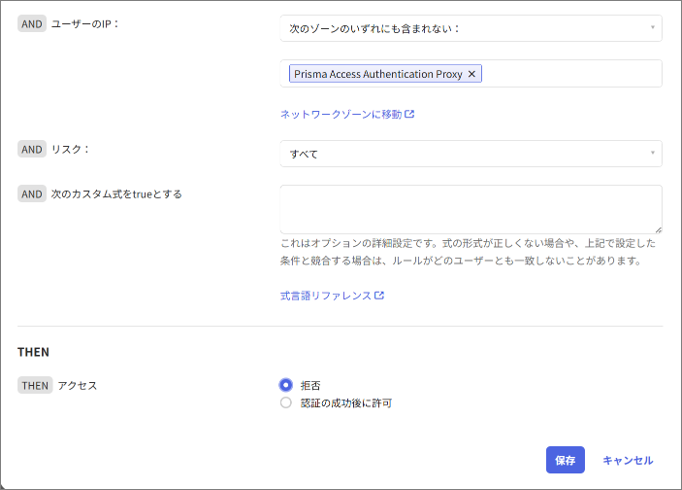The height and width of the screenshot is (490, 682).
Task: Remove the Prisma Access Authentication Proxy tag
Action: point(472,74)
